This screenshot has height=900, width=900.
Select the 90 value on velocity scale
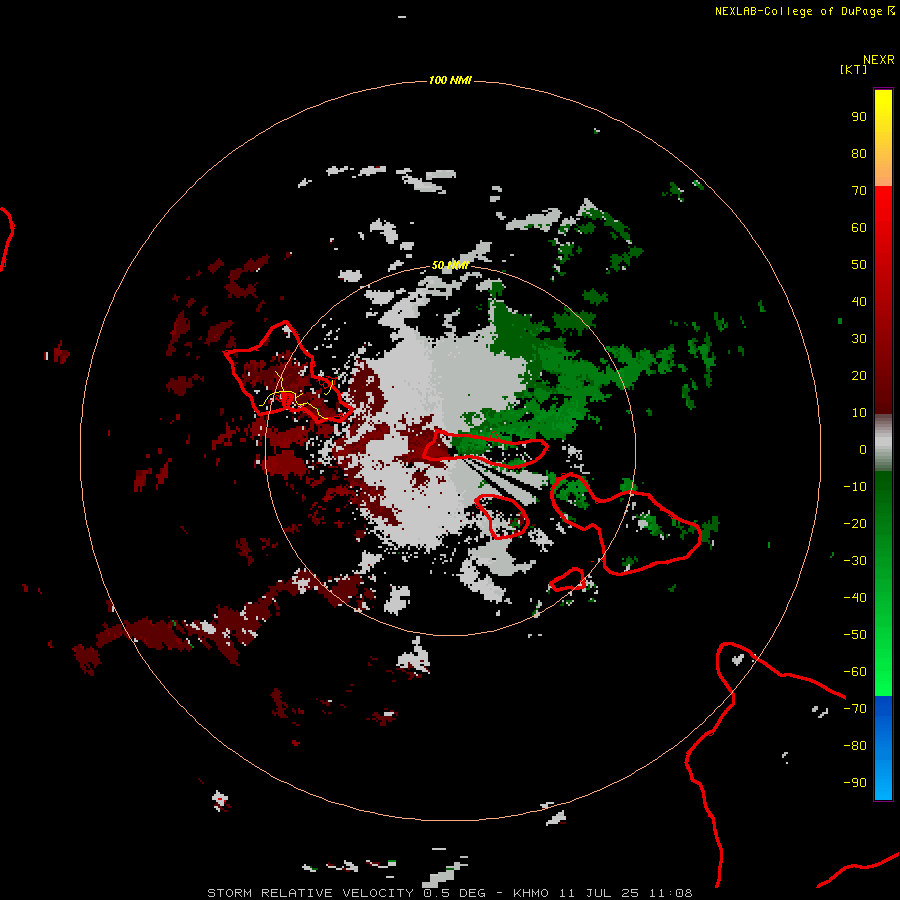click(x=859, y=117)
